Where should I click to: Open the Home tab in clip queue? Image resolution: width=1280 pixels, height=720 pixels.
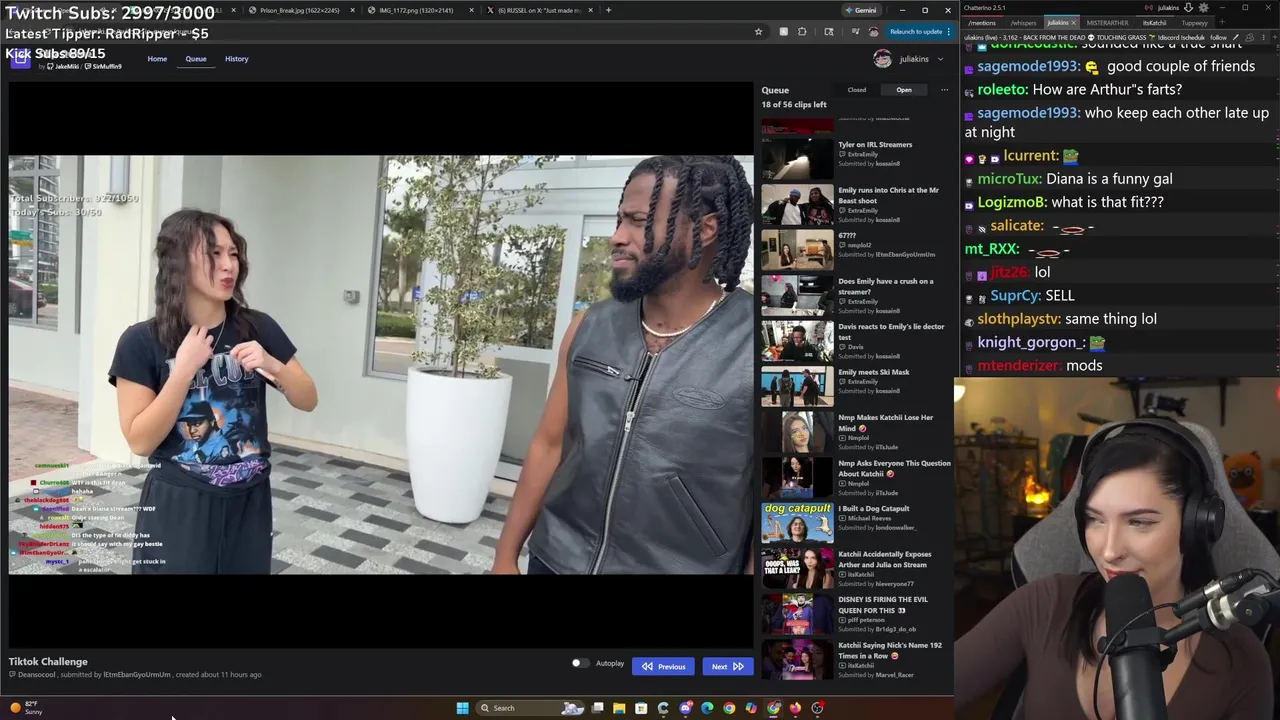tap(157, 59)
